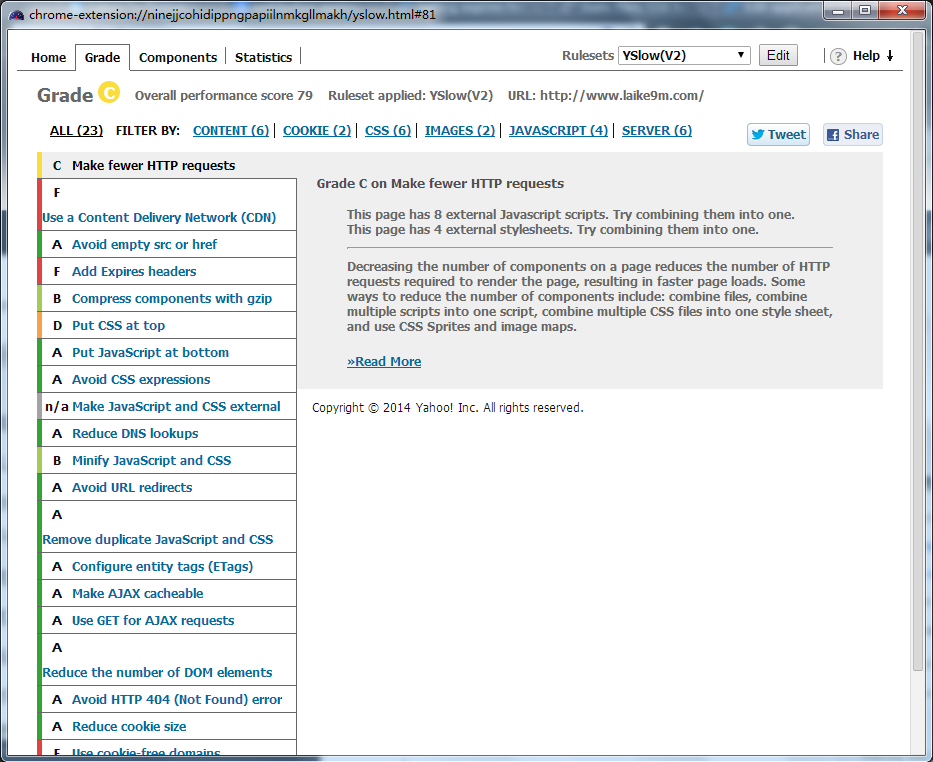Screen dimensions: 933x762
Task: Filter rules by CONTENT (6)
Action: [x=231, y=130]
